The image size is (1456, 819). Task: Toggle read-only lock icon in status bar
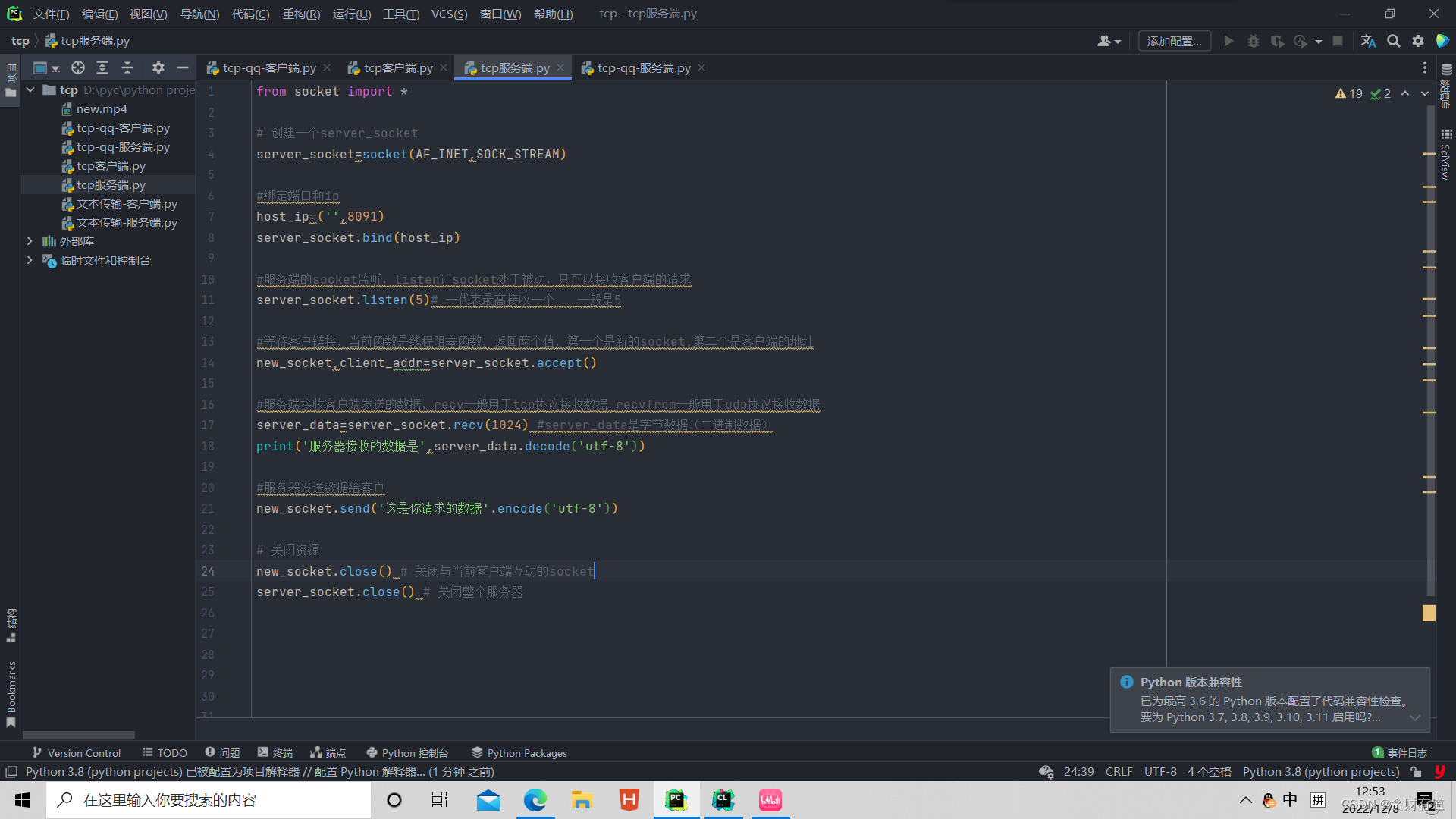click(x=1416, y=771)
